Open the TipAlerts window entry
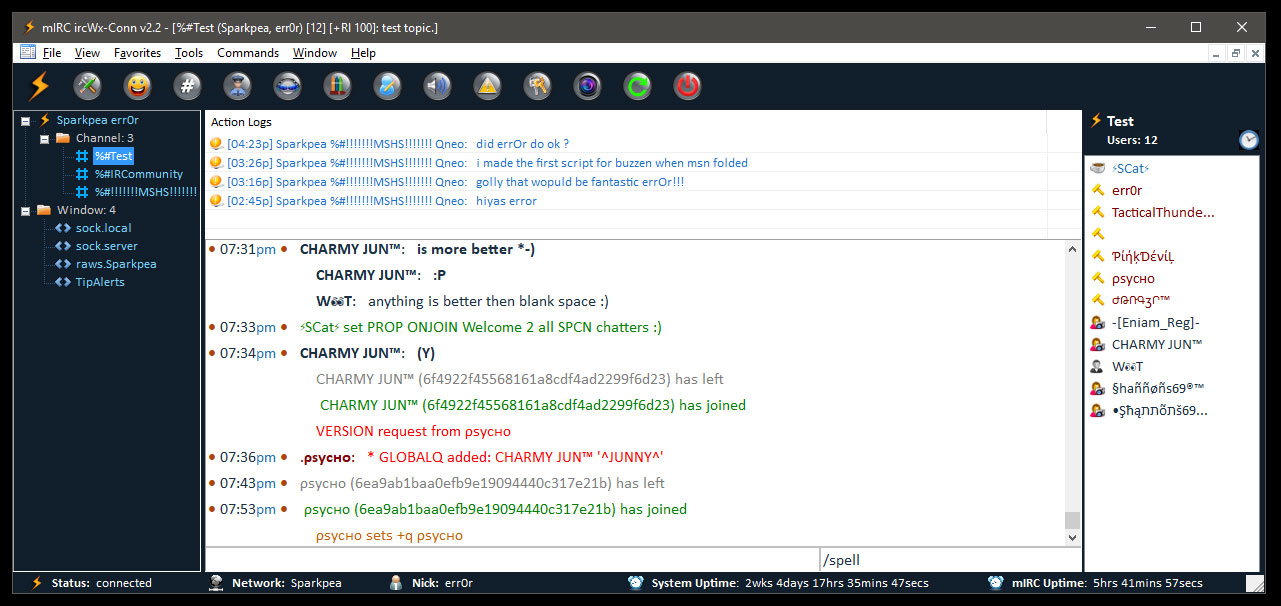The height and width of the screenshot is (606, 1281). coord(100,282)
